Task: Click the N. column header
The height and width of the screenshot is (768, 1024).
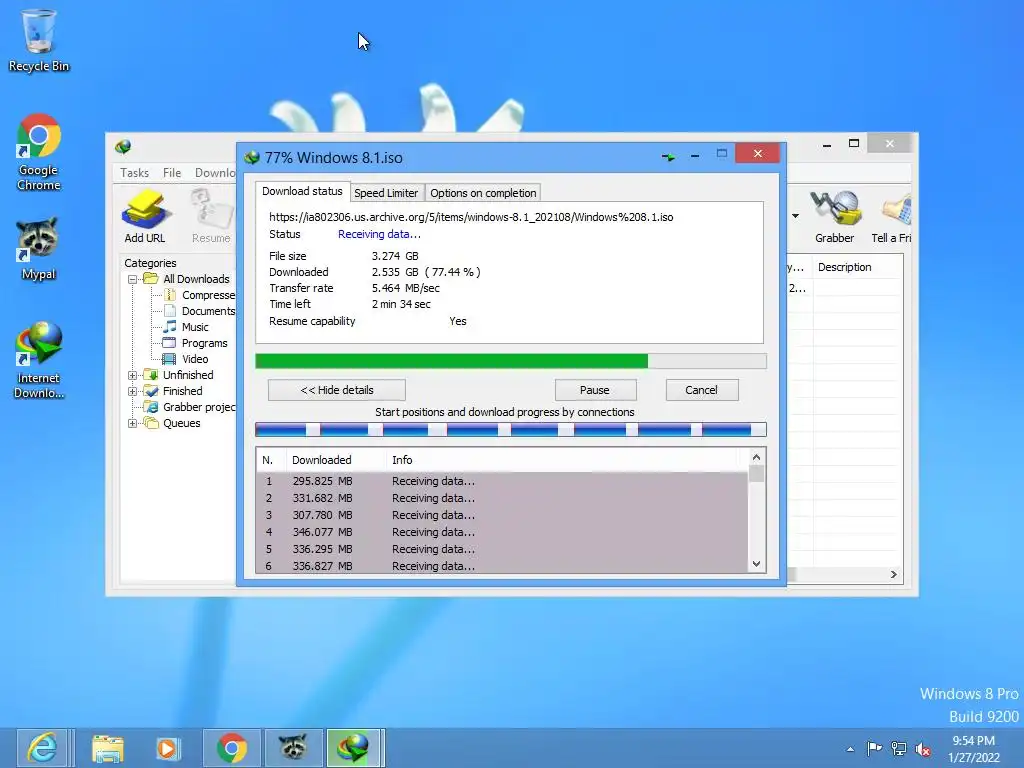Action: [x=271, y=460]
